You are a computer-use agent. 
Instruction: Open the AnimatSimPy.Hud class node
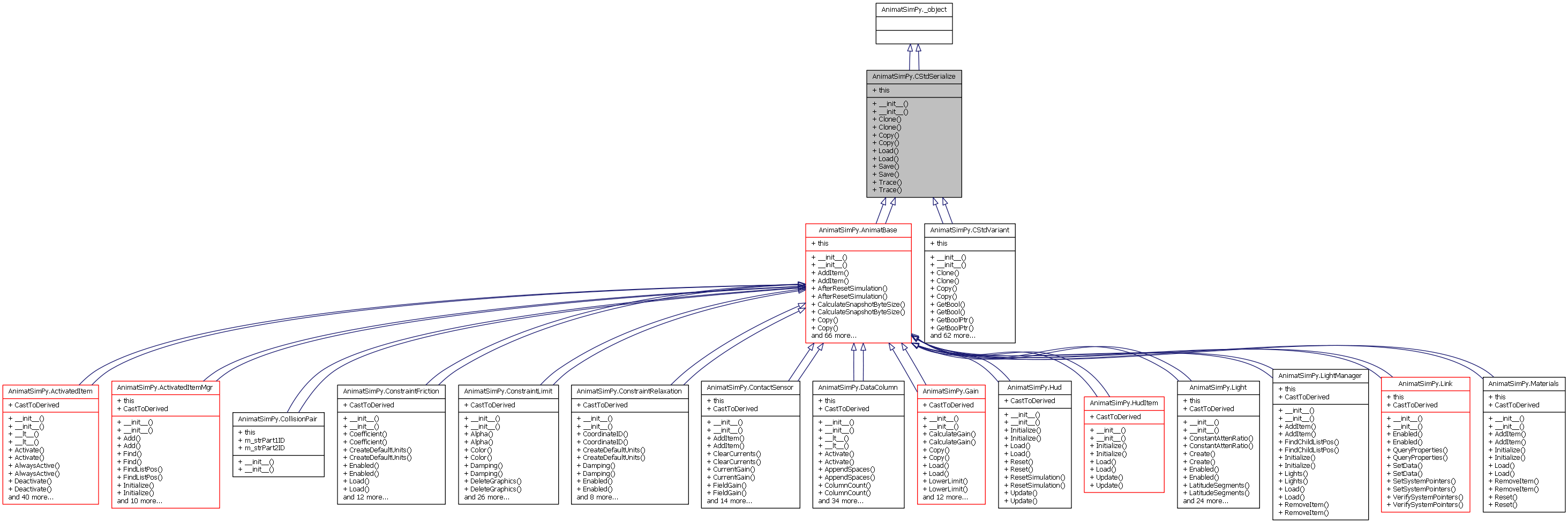point(1034,444)
